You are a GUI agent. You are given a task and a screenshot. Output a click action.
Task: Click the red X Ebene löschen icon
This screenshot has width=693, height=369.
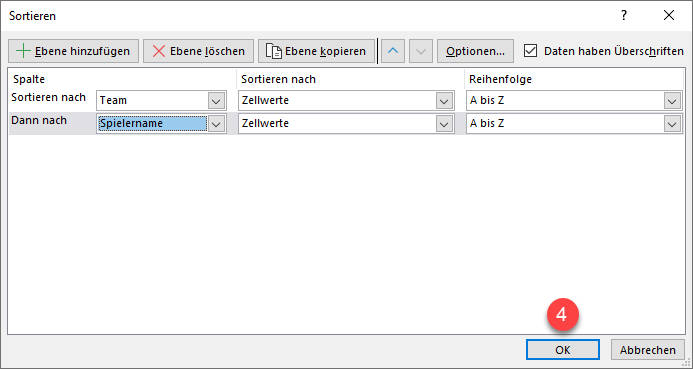[159, 51]
